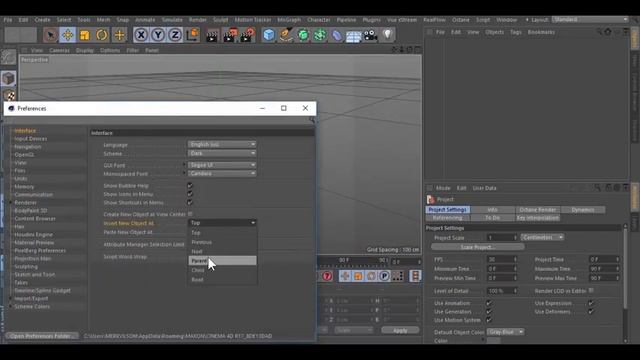
Task: Select the Live Selection arrow tool
Action: (51, 35)
